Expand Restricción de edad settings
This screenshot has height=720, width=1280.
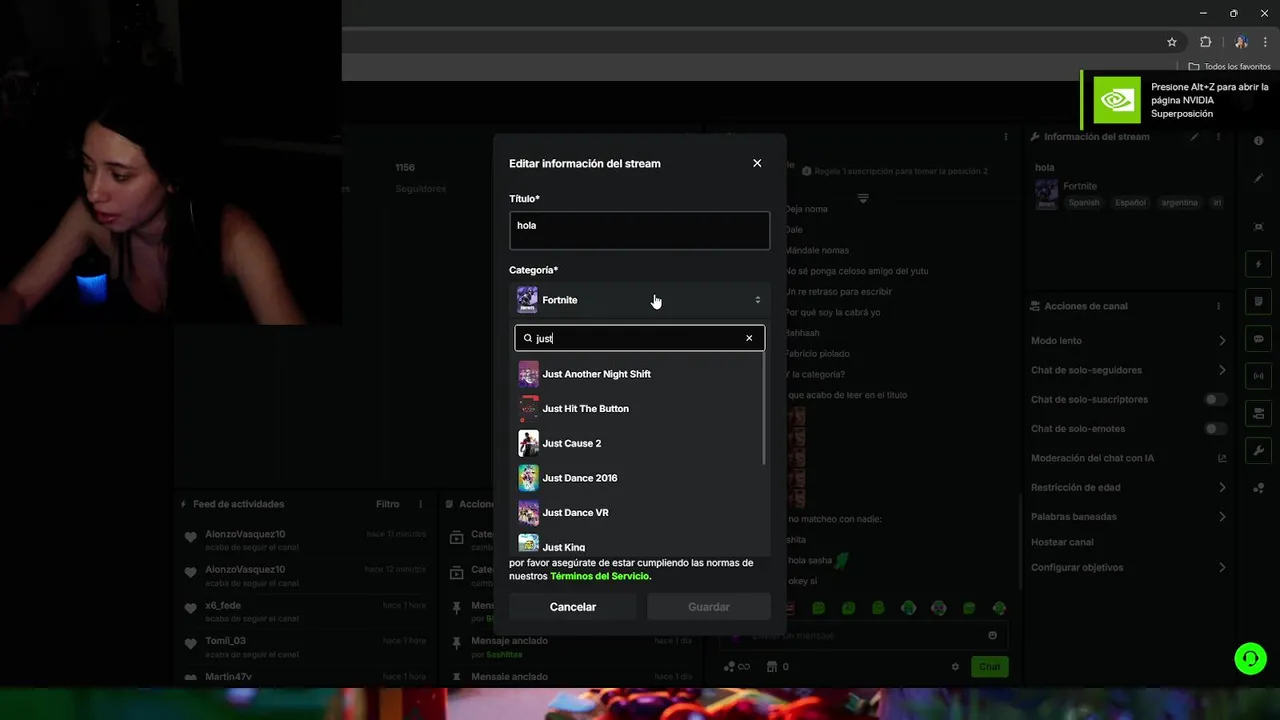1222,487
